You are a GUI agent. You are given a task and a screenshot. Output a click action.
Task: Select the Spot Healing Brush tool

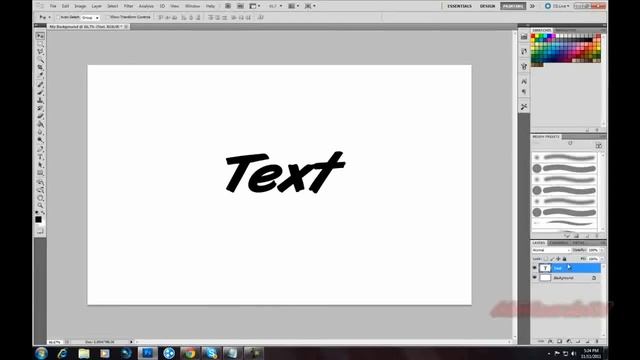(40, 84)
